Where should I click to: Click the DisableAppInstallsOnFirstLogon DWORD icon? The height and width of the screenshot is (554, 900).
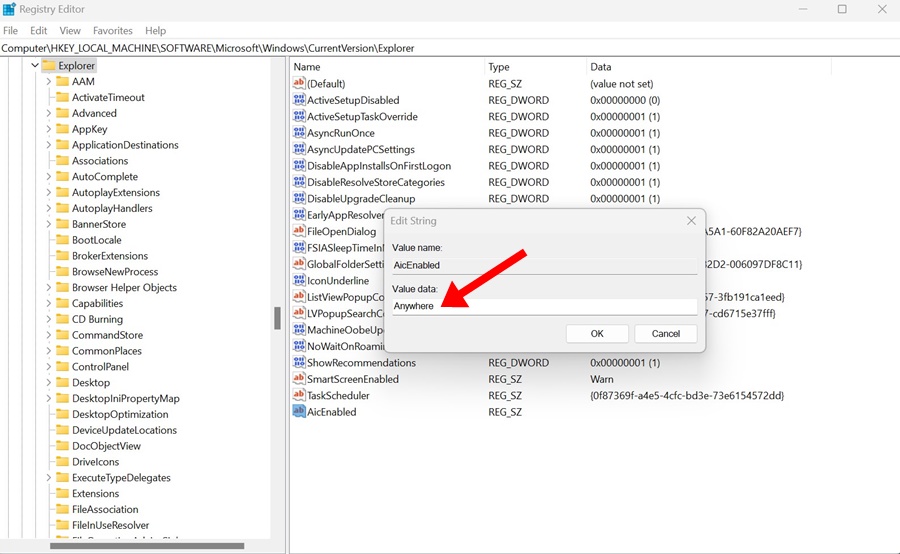click(299, 166)
